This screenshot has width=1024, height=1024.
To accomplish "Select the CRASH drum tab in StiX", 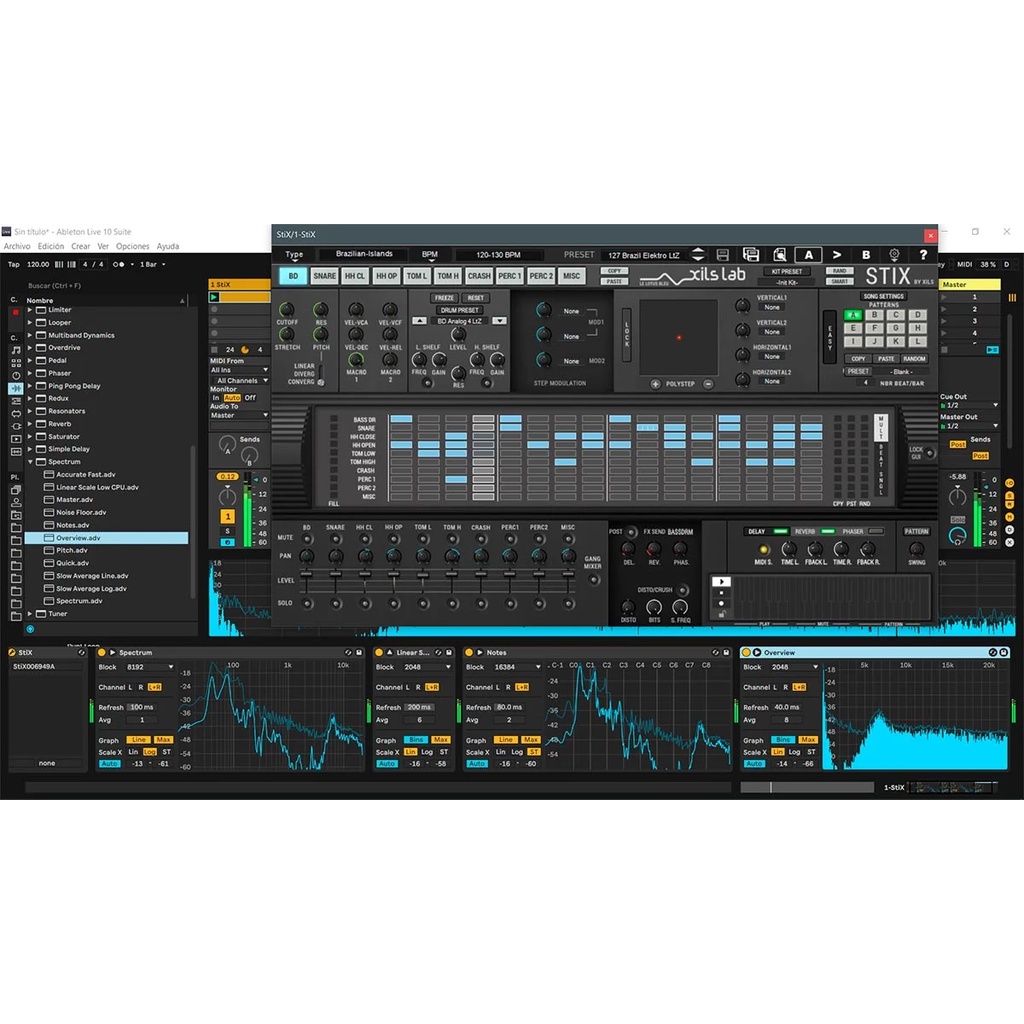I will click(479, 276).
